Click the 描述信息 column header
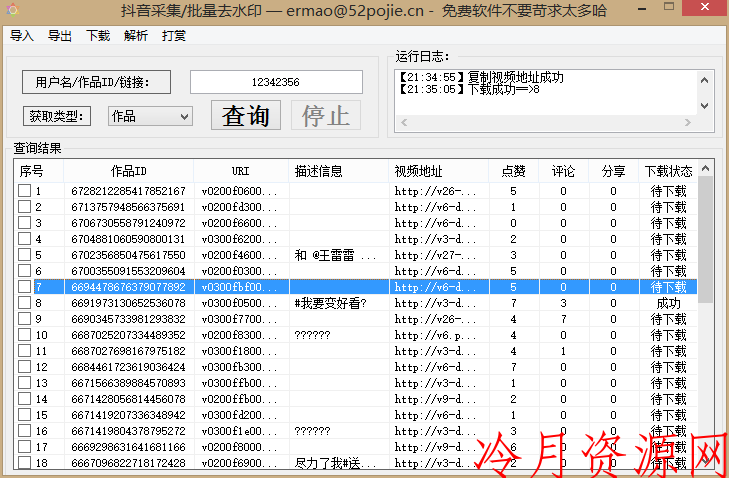Viewport: 729px width, 478px height. [339, 171]
